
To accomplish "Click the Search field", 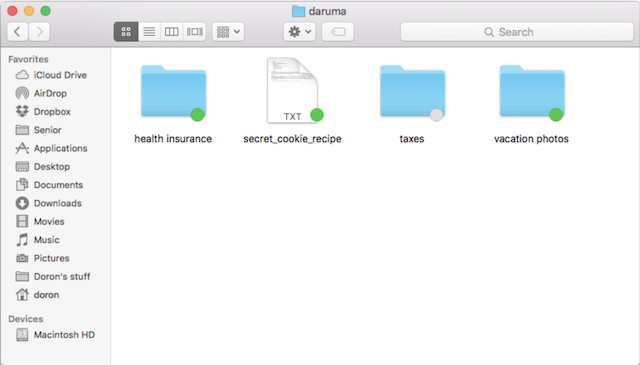I will pos(517,32).
